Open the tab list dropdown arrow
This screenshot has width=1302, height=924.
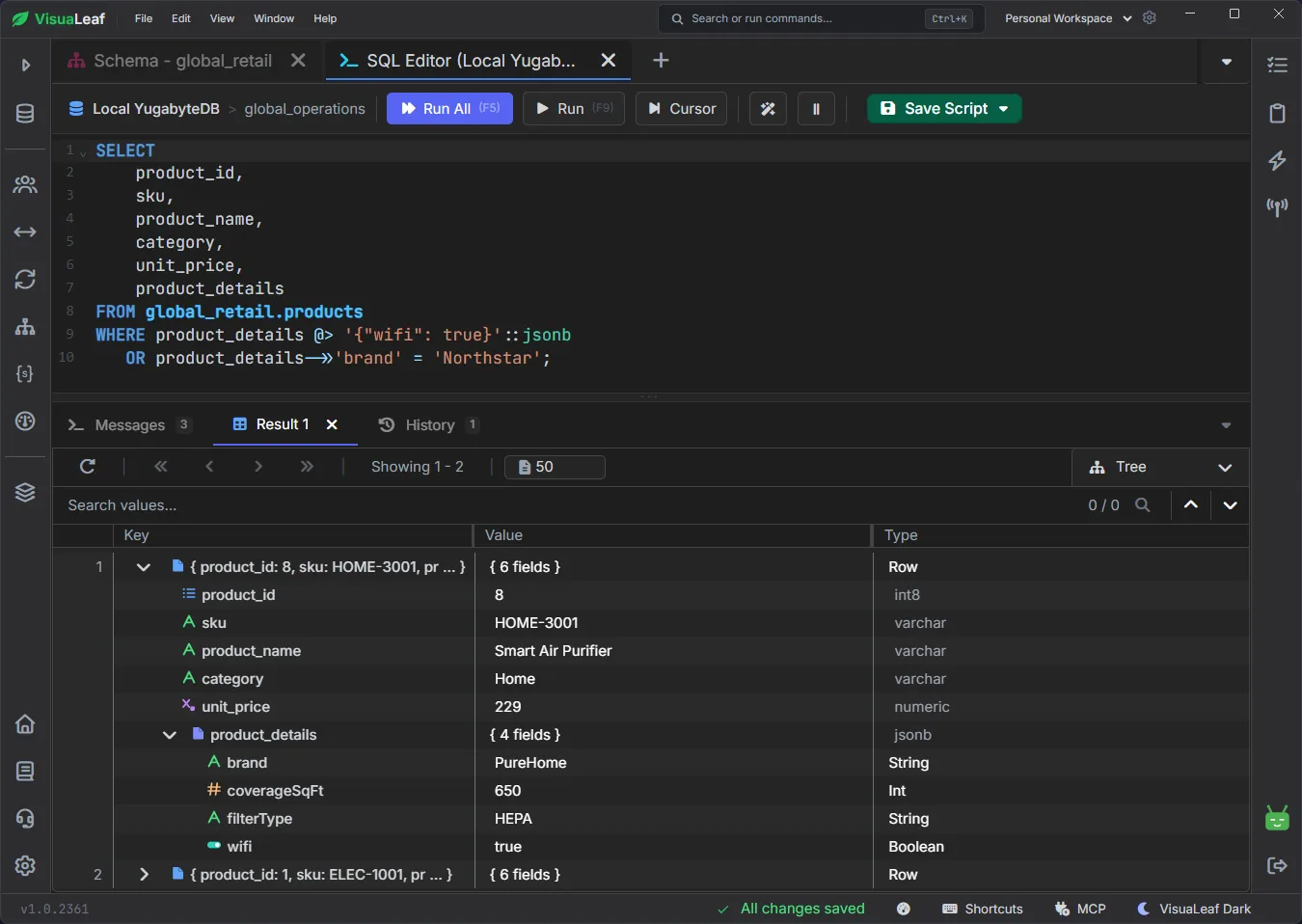[x=1226, y=62]
